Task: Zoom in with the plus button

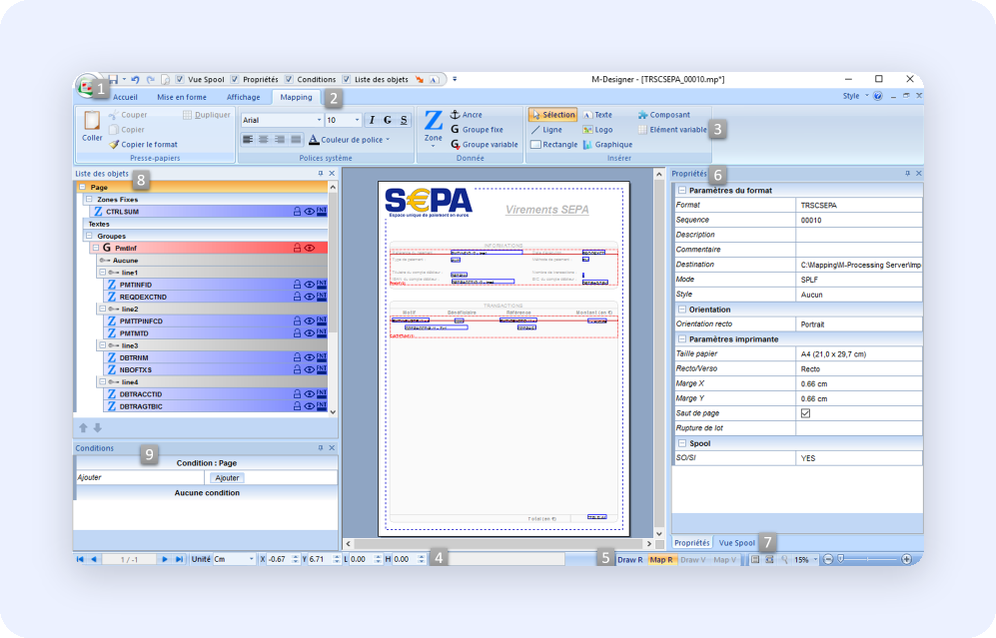Action: 906,559
